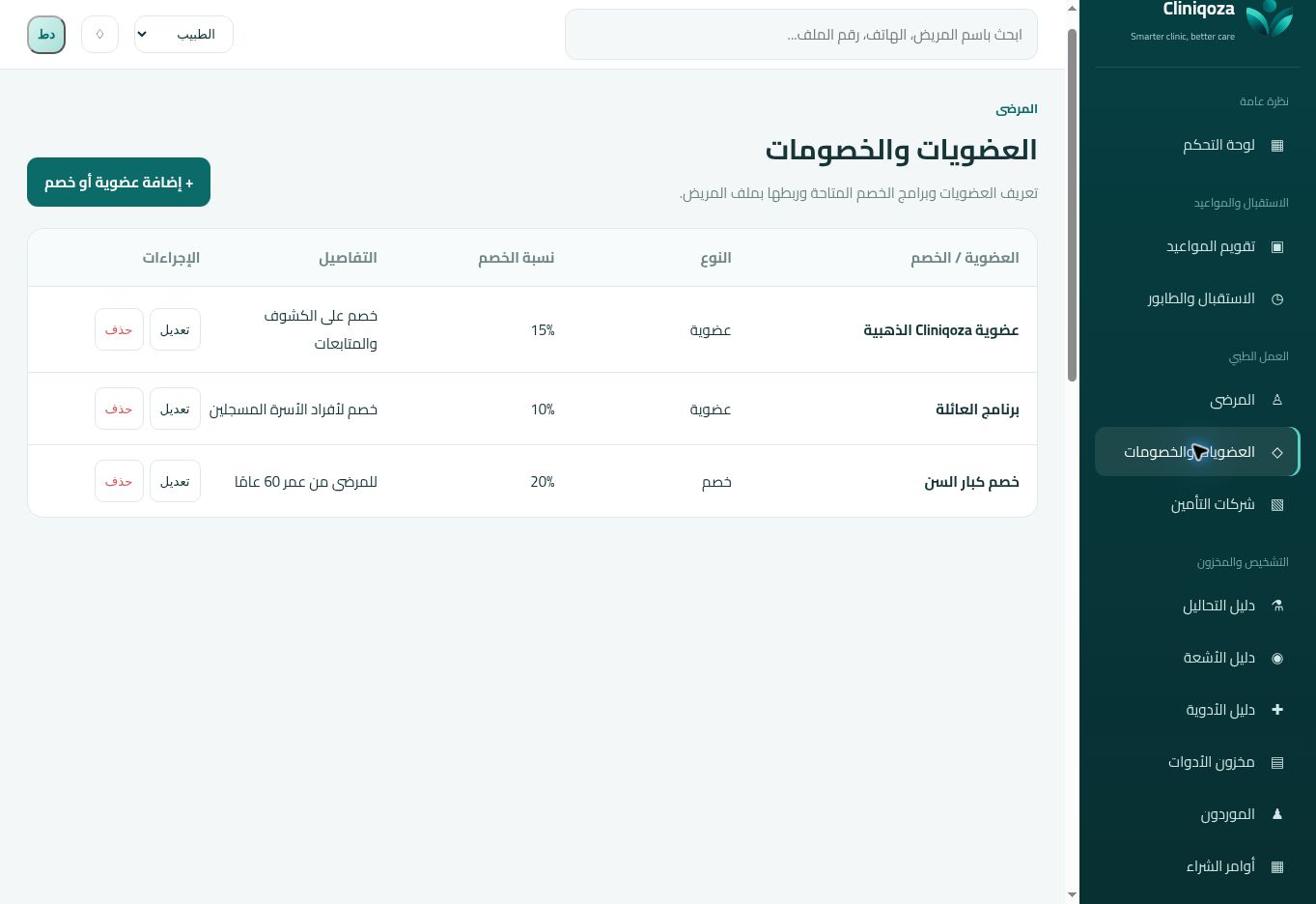Click the diamond icon beside العضويات والخصومات

click(x=1277, y=452)
